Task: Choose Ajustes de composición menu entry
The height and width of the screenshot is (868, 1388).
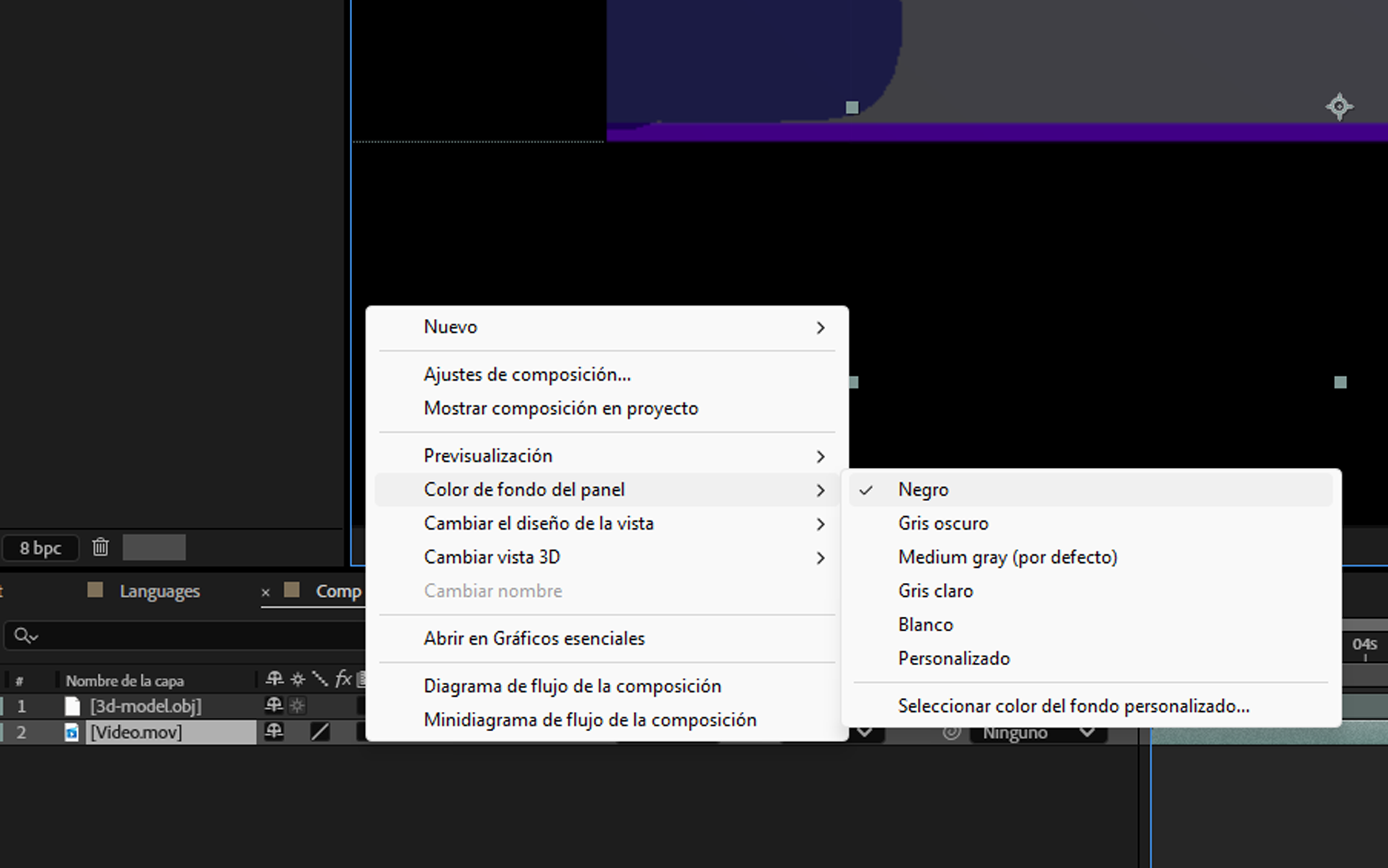Action: tap(526, 374)
